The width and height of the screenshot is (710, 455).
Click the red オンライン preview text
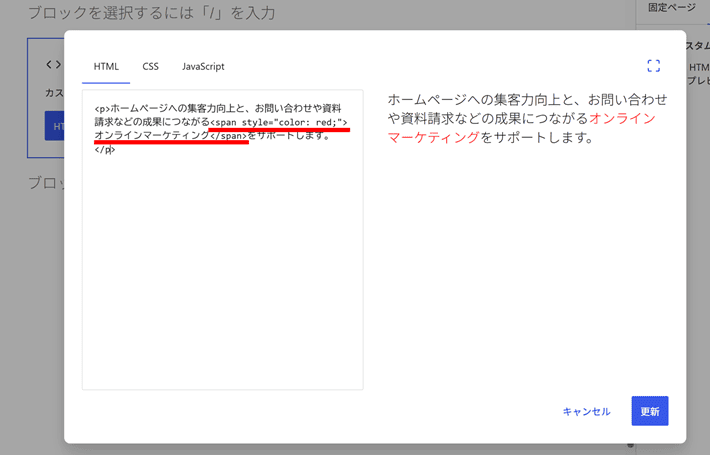click(x=623, y=118)
